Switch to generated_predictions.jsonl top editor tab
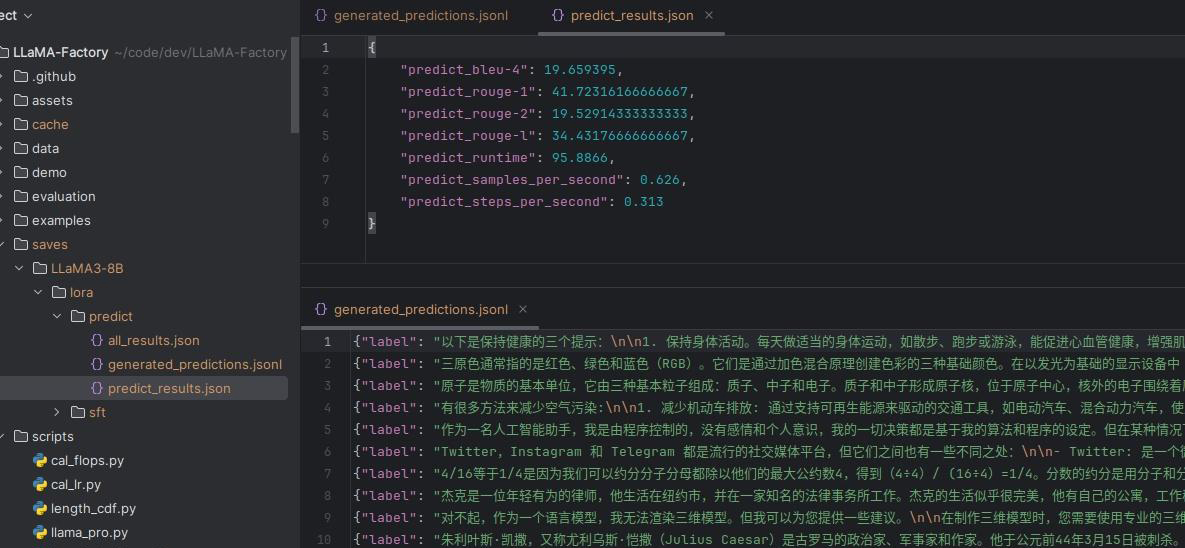This screenshot has width=1185, height=548. click(x=420, y=15)
